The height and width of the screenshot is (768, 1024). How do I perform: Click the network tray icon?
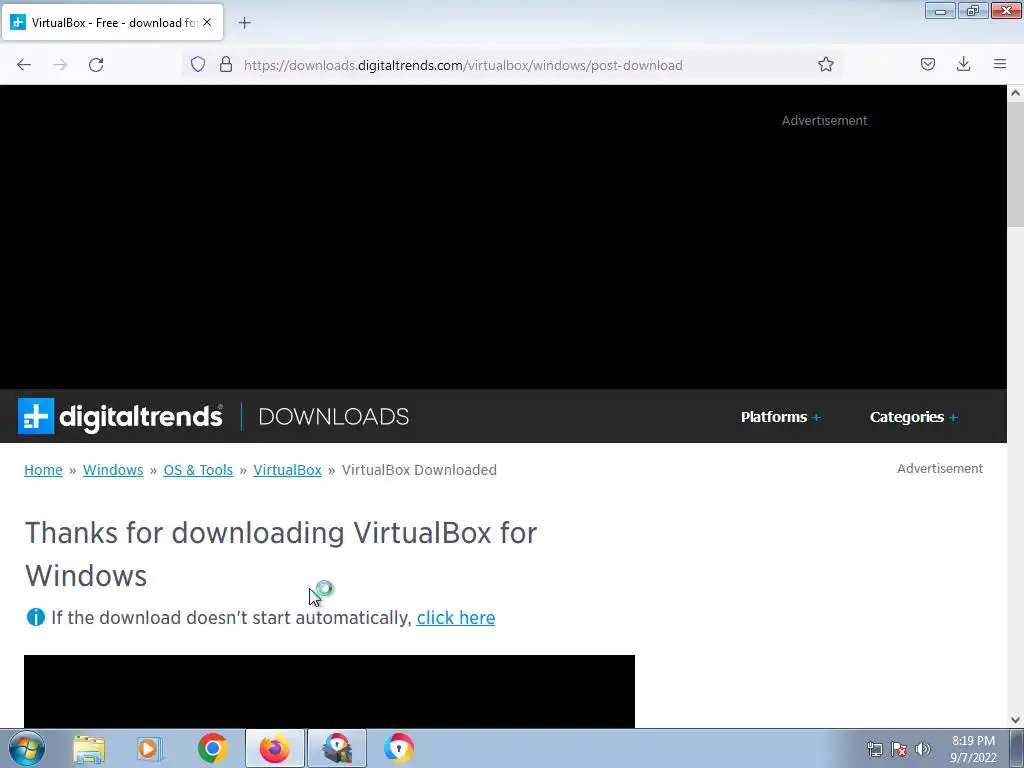pos(874,749)
